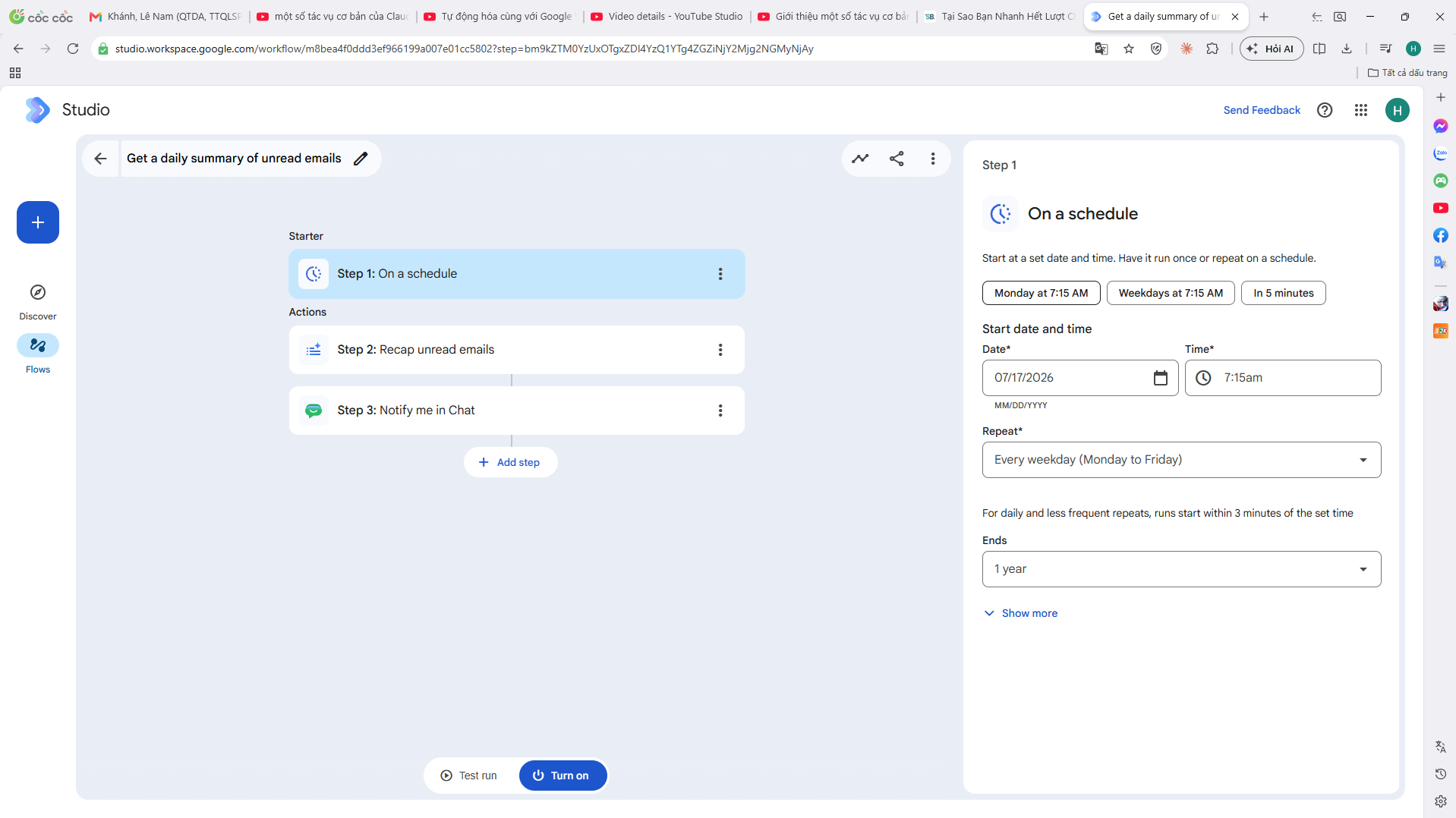This screenshot has width=1456, height=818.
Task: Select Step 2: Recap unread emails card
Action: click(x=516, y=350)
